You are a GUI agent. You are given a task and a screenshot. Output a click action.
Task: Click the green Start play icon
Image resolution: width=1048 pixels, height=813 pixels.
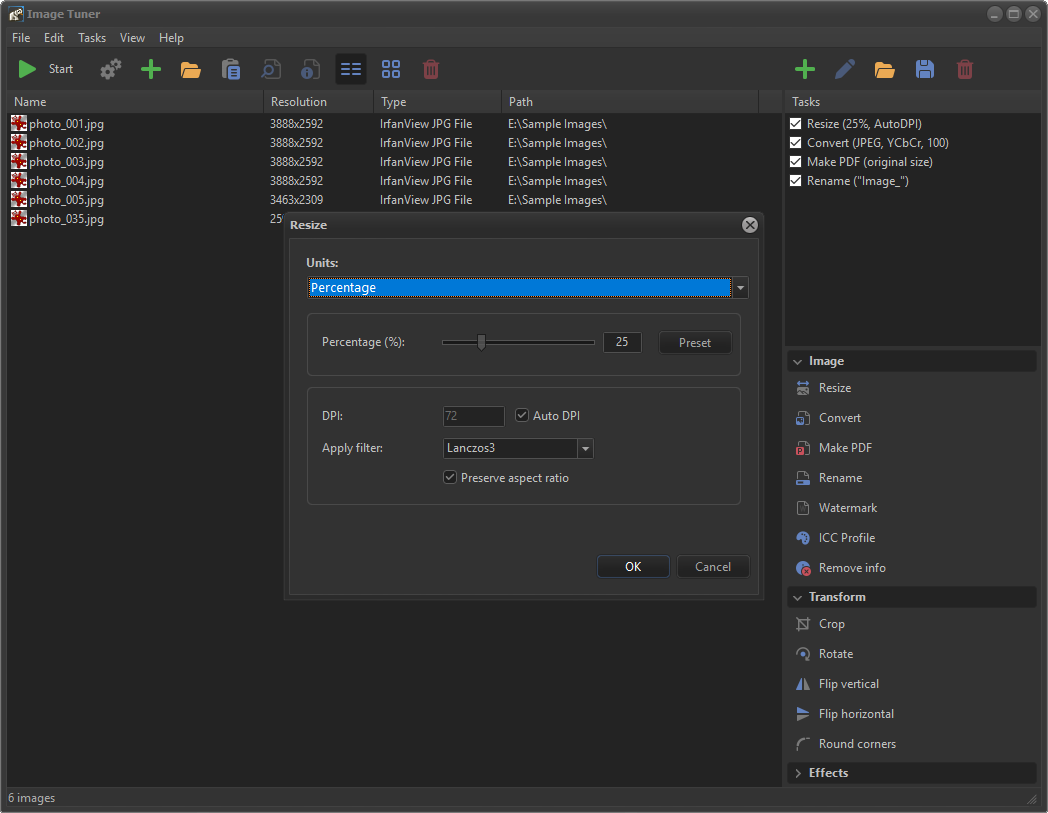point(28,69)
